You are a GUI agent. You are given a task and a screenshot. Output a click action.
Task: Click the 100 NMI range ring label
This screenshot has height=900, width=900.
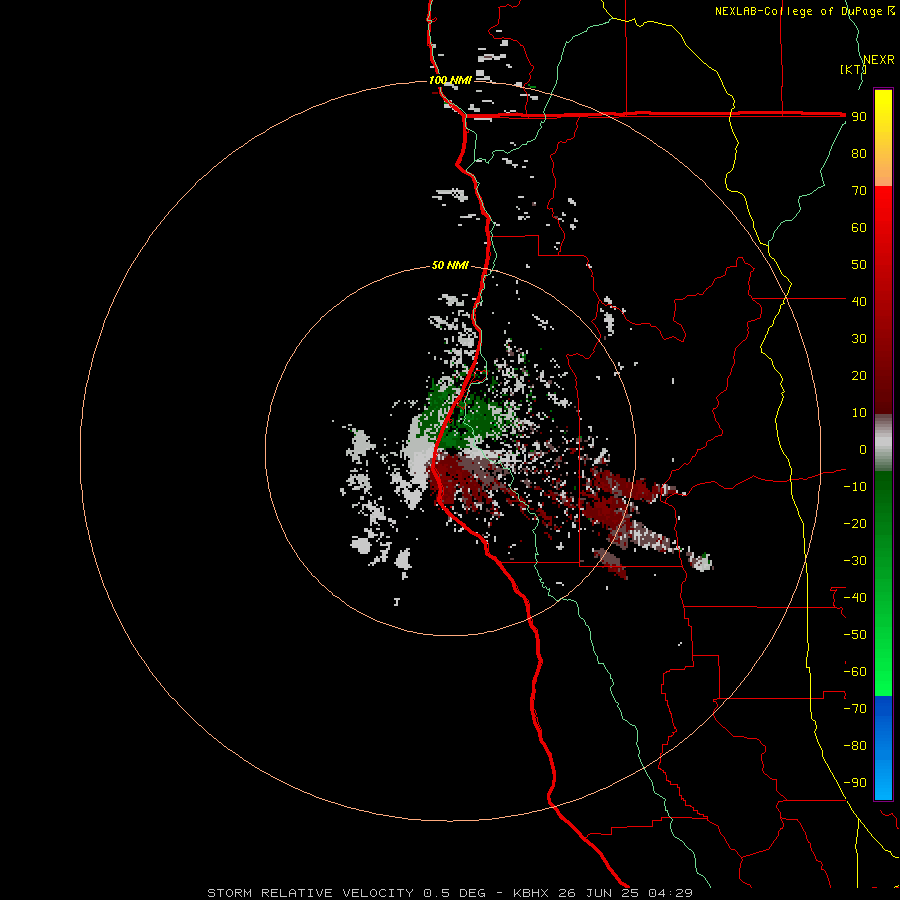pyautogui.click(x=450, y=80)
